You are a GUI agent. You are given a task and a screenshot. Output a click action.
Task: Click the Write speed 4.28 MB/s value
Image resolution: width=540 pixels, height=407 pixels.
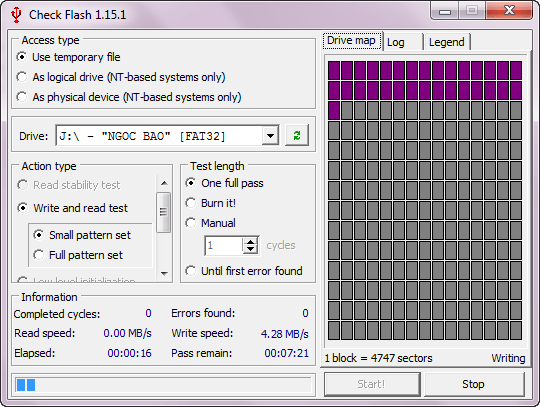pyautogui.click(x=284, y=334)
